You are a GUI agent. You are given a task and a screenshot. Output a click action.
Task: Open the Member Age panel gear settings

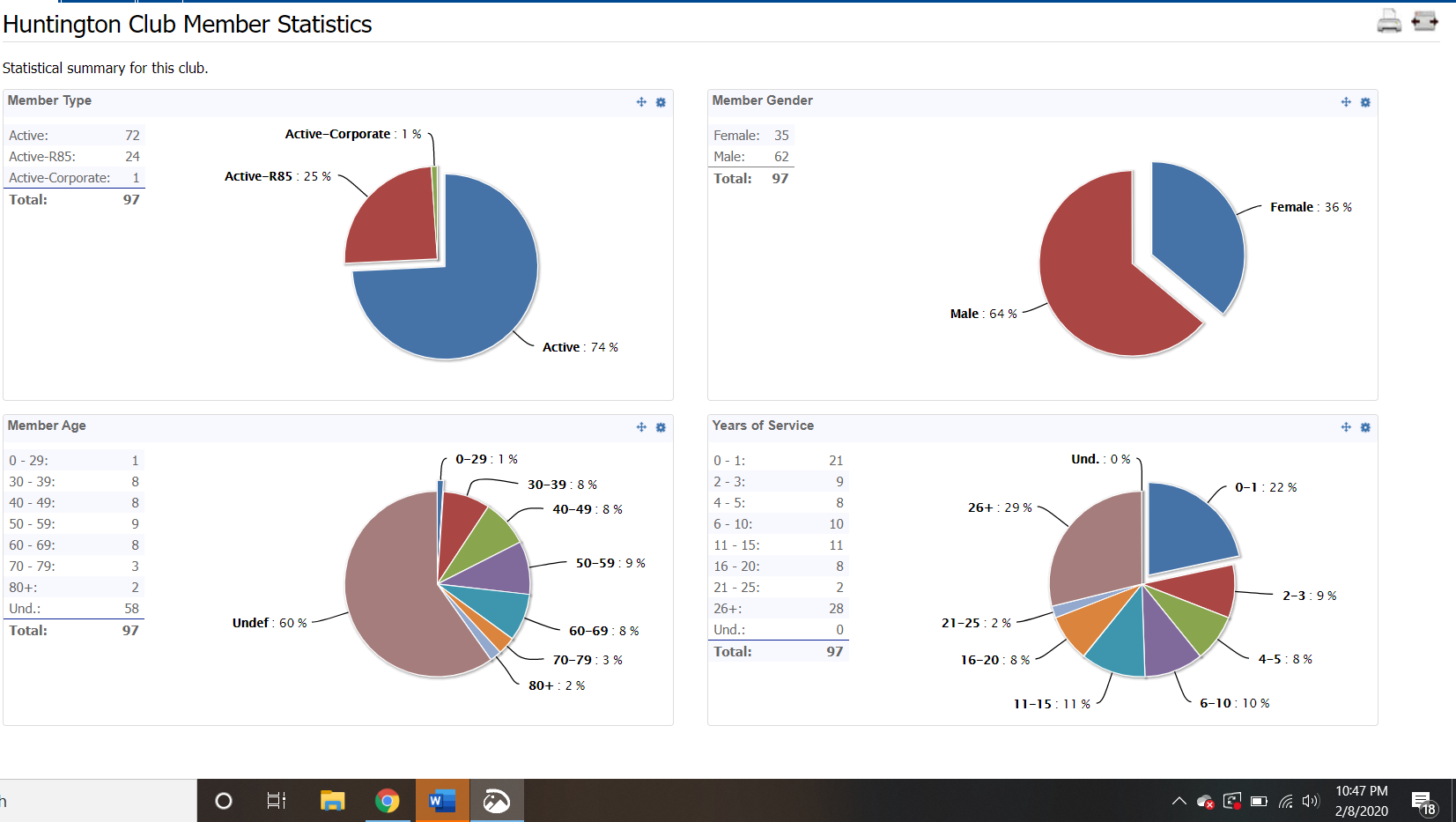tap(661, 427)
